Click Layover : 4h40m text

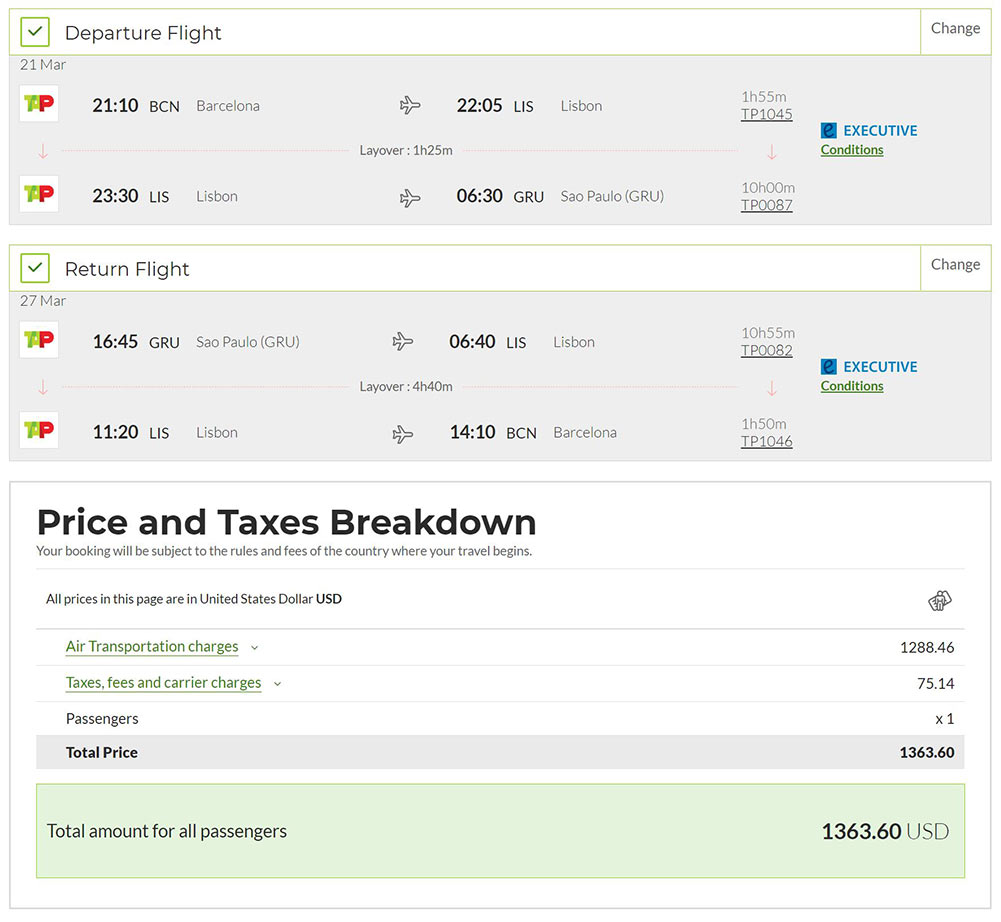(x=406, y=387)
